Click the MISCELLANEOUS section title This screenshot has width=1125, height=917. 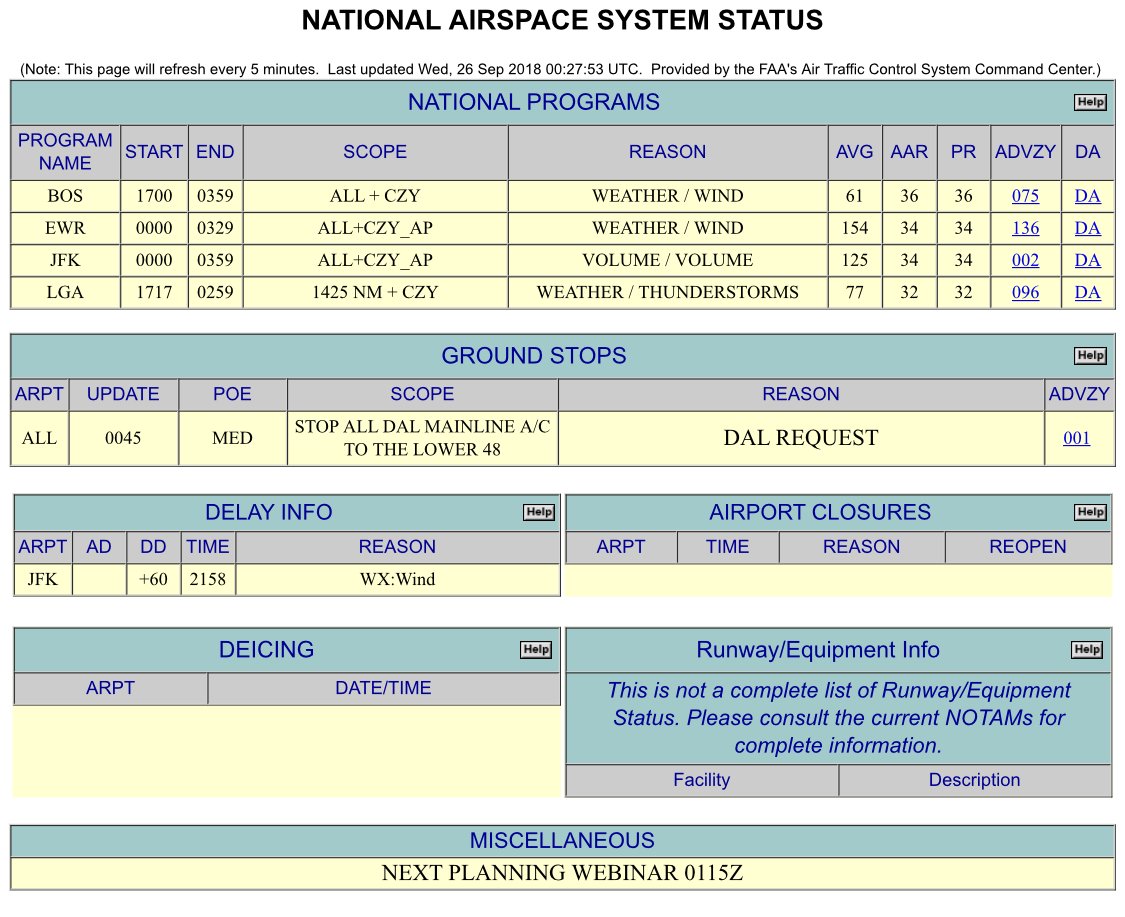tap(562, 840)
